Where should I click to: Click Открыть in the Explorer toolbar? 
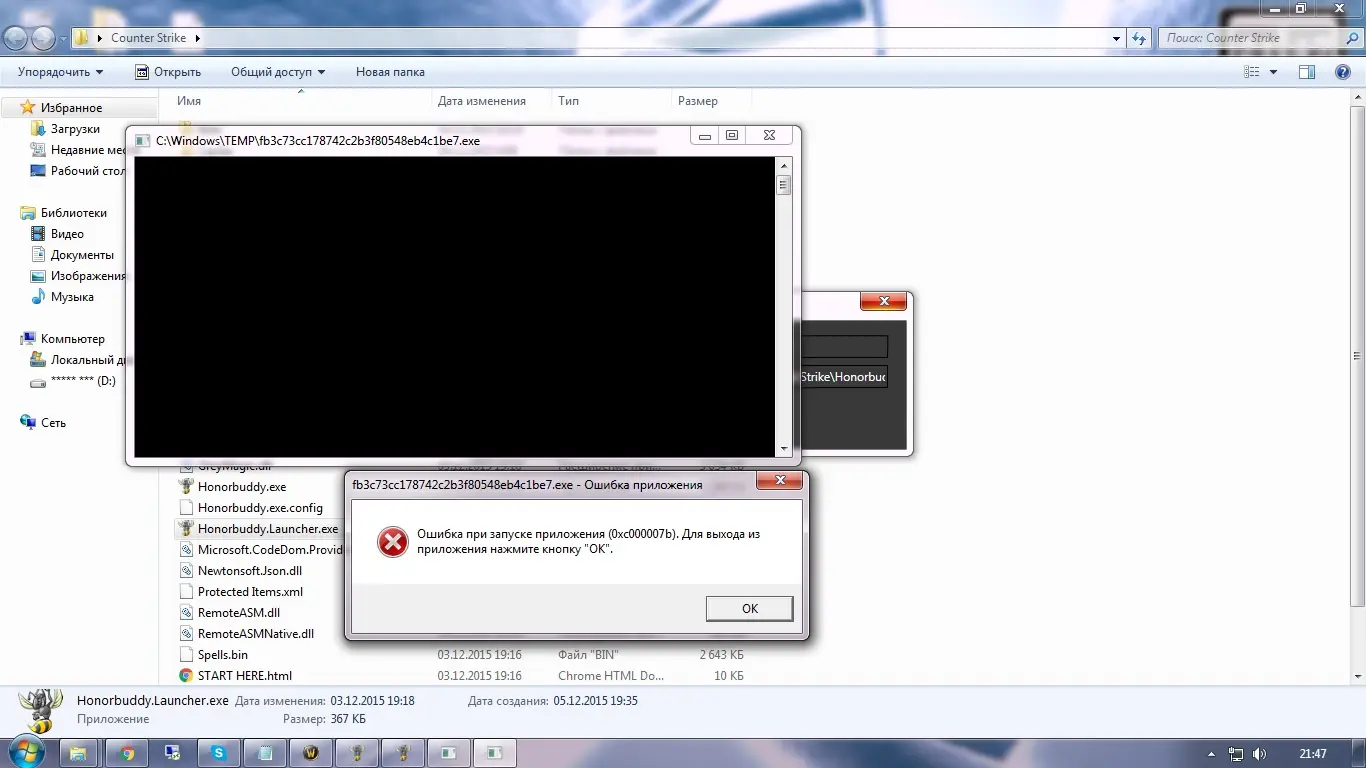168,72
